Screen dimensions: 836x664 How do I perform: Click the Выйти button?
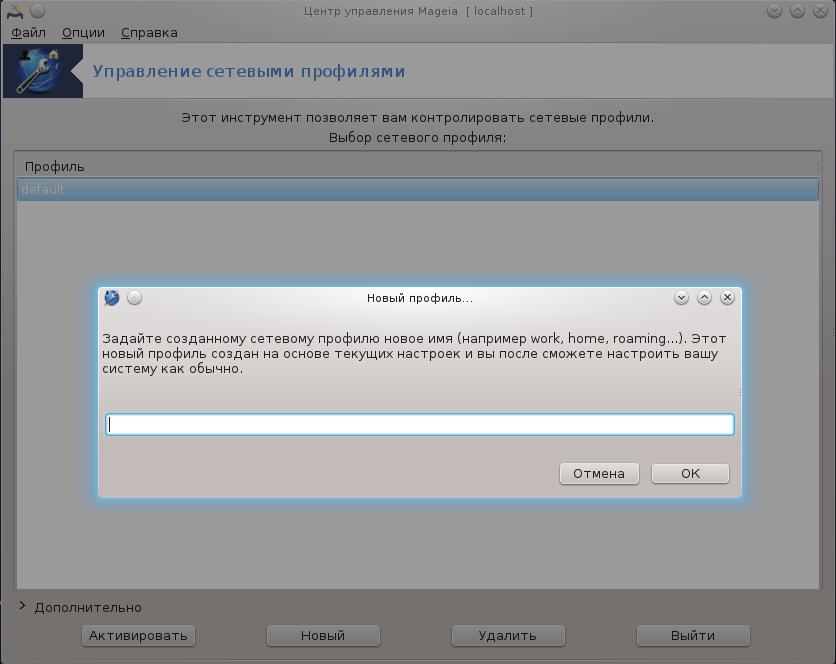tap(693, 636)
